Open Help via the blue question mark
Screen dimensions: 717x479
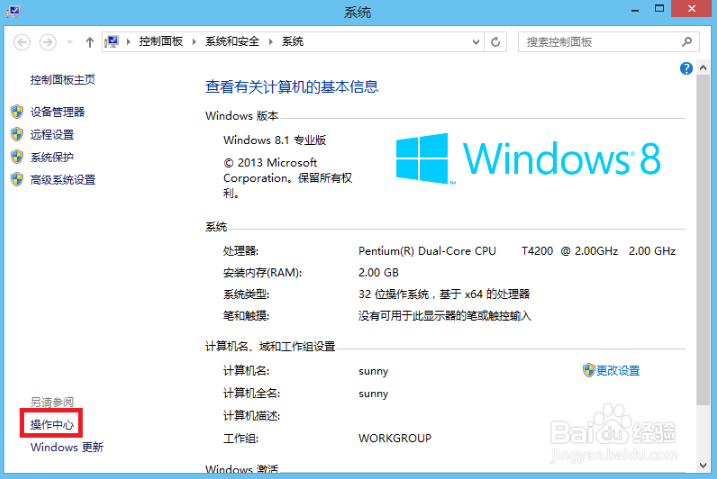tap(687, 68)
